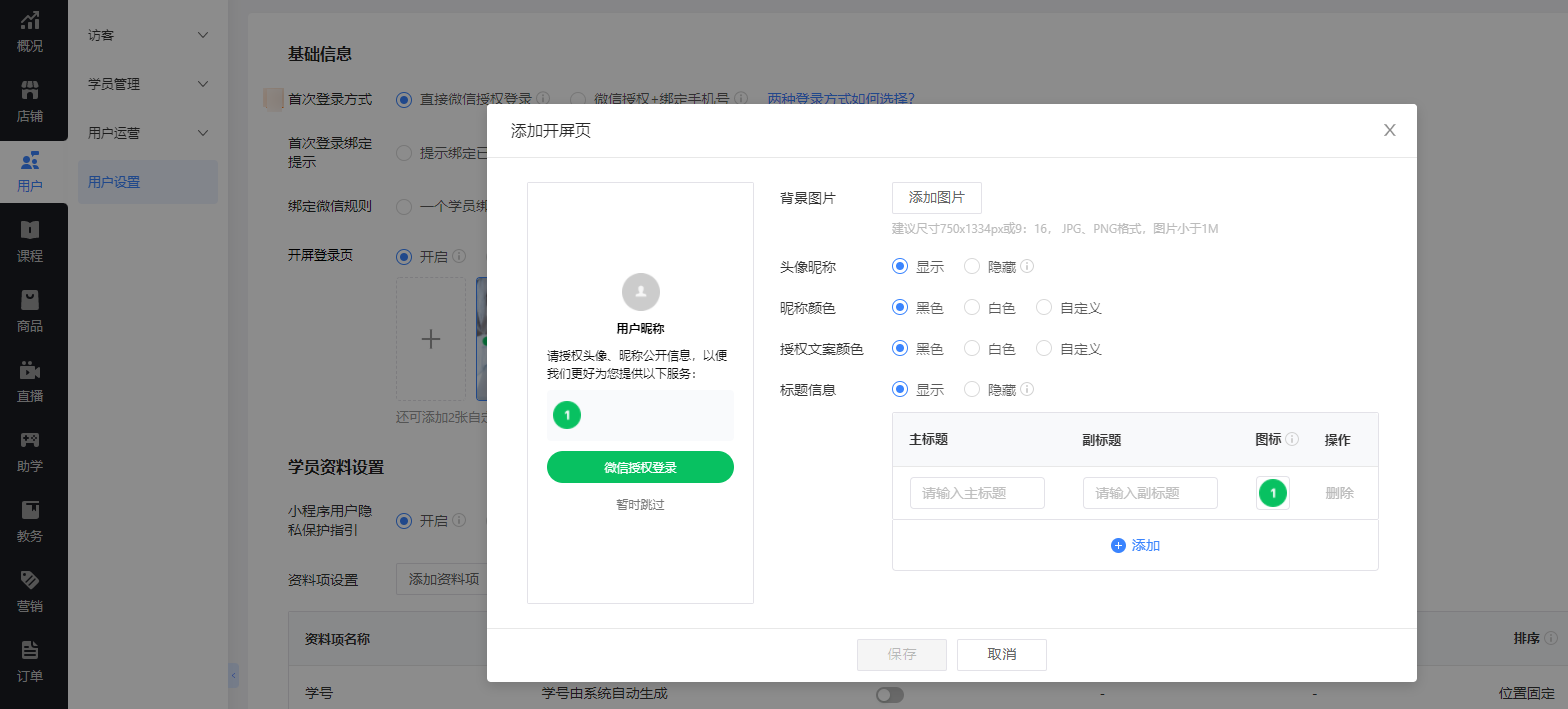
Task: Click the 添加图片 button
Action: [x=936, y=198]
